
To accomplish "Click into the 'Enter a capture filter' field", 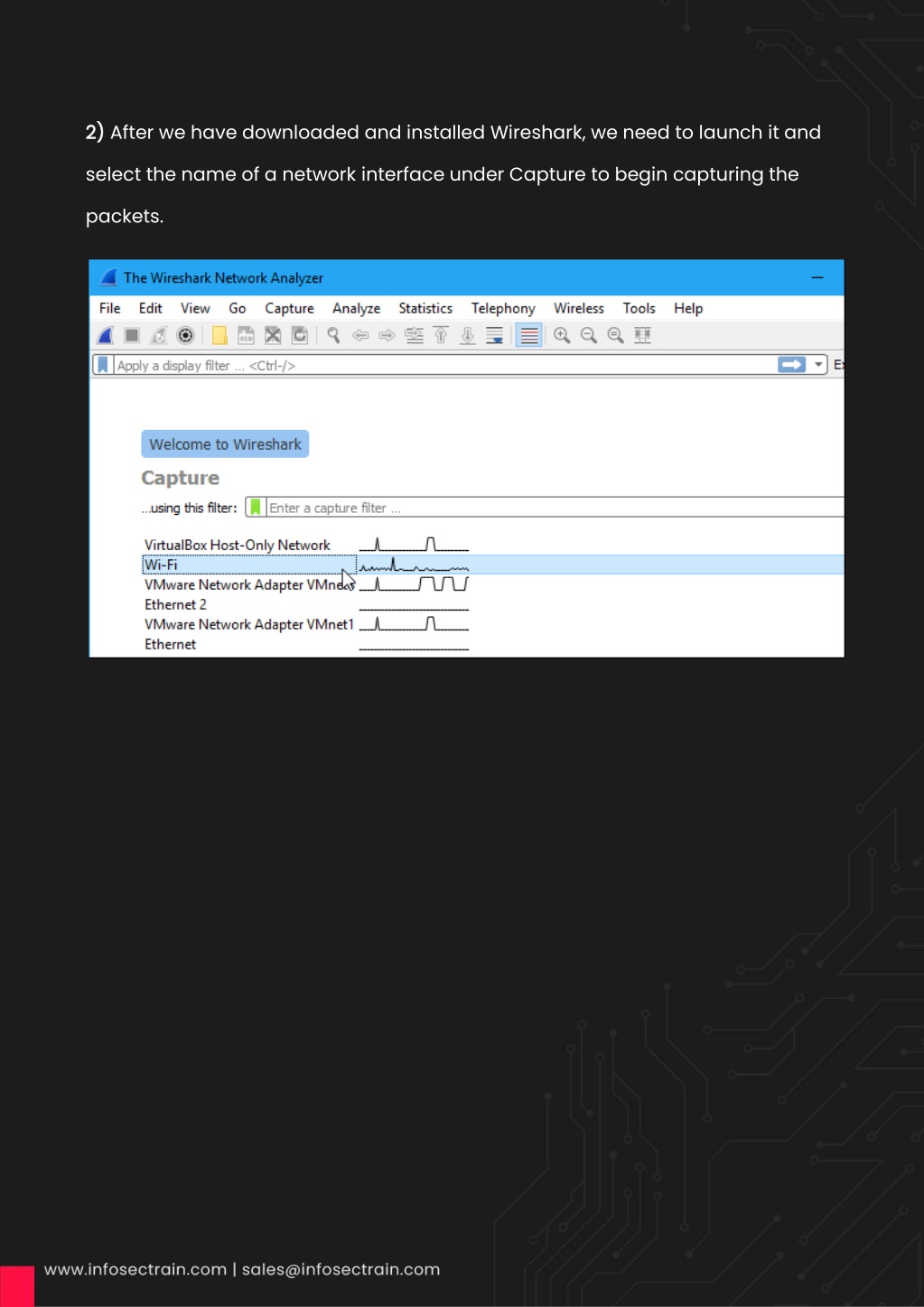I will [x=555, y=508].
